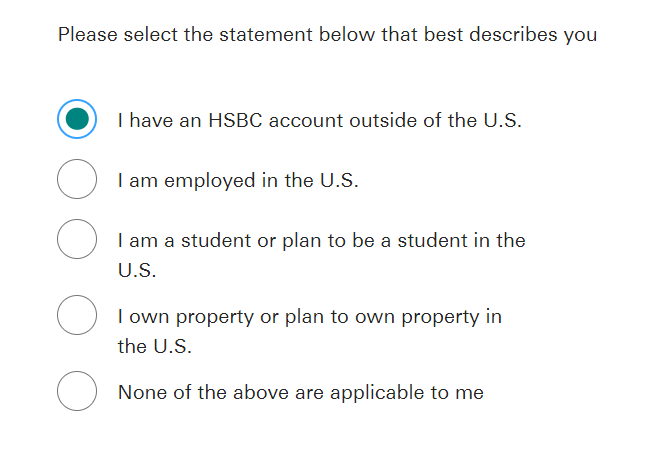Click the word 'HSBC' in the first option
This screenshot has width=672, height=460.
[235, 120]
